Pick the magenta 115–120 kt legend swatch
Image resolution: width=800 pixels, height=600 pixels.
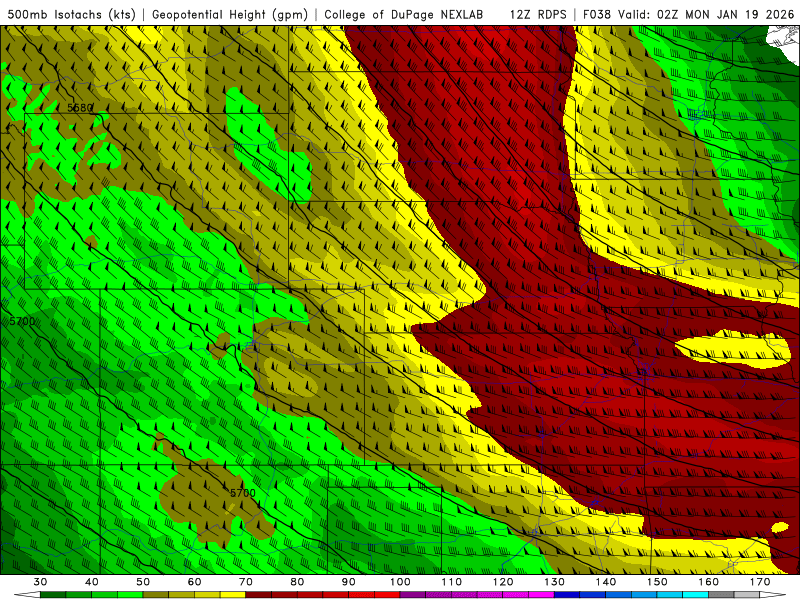(490, 595)
